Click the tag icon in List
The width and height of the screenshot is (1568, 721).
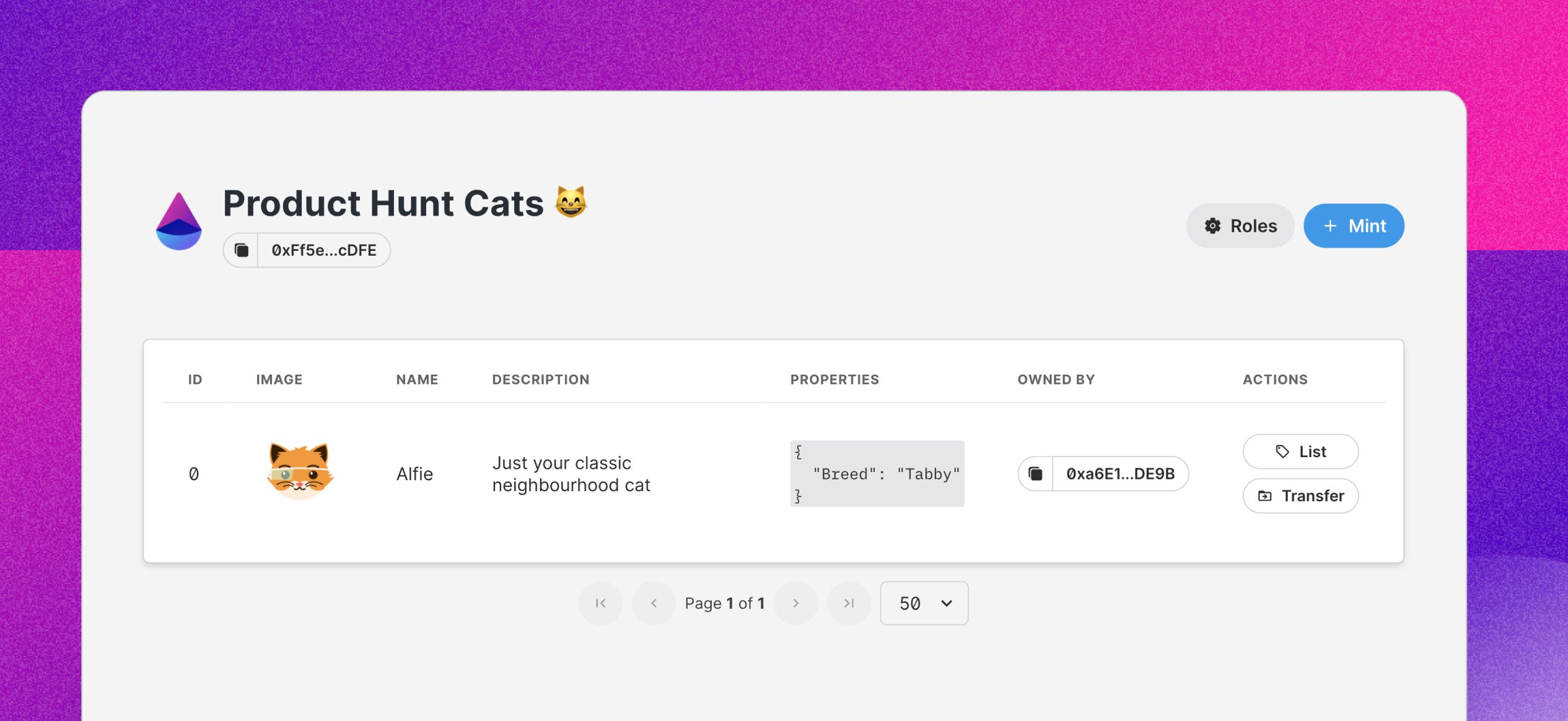pos(1282,452)
